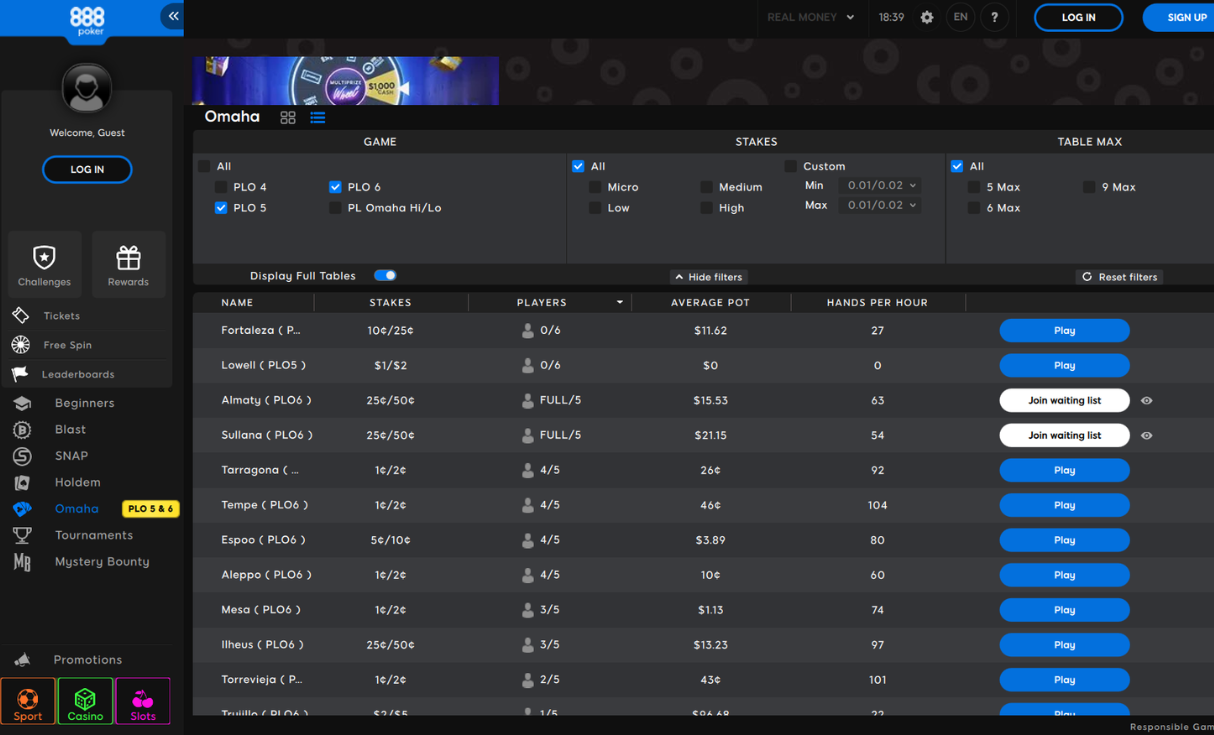This screenshot has height=735, width=1214.
Task: Toggle Display Full Tables switch
Action: (x=385, y=275)
